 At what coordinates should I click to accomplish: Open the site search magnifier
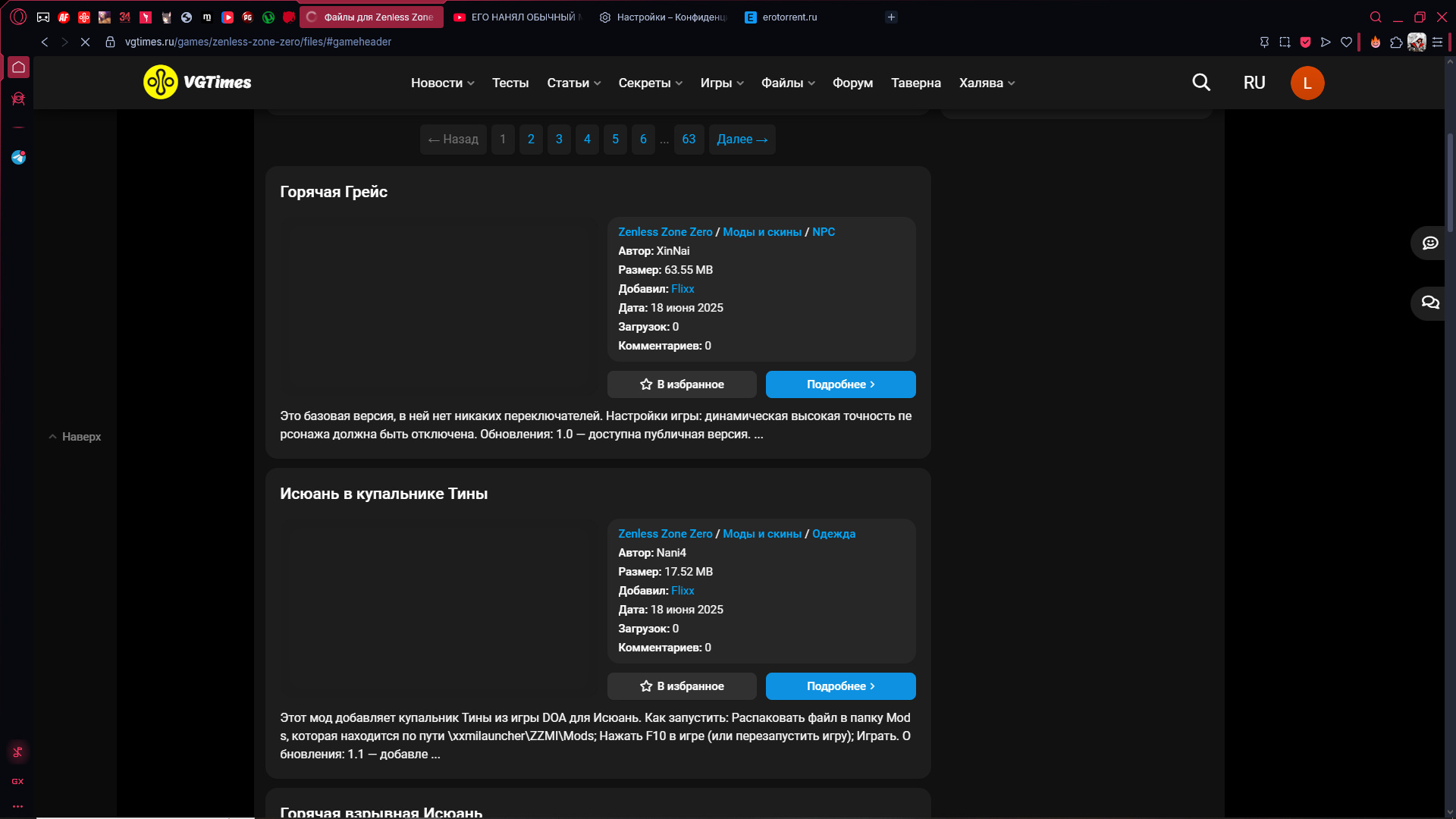[1200, 83]
